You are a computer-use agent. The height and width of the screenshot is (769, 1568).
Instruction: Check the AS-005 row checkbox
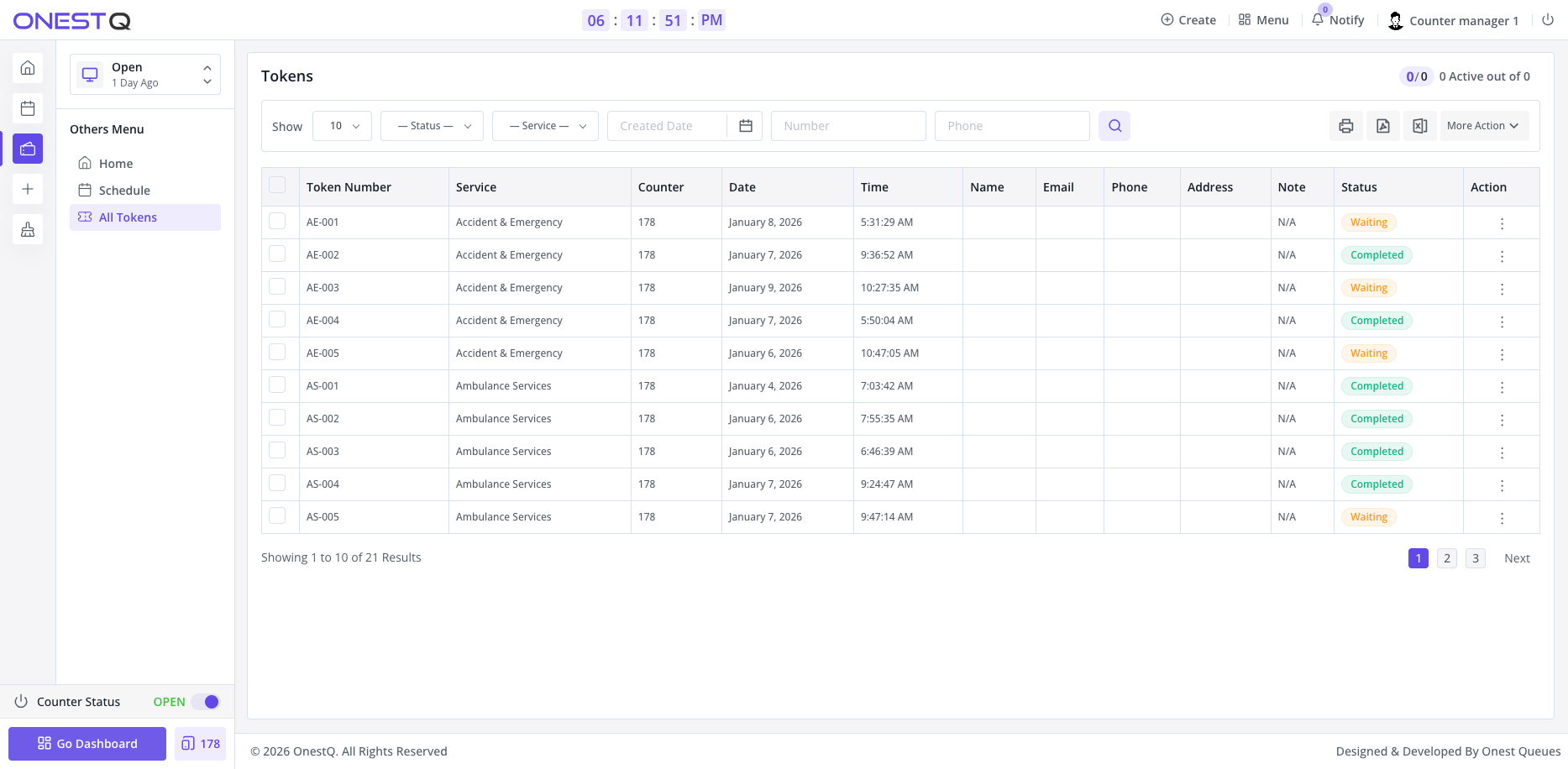tap(277, 515)
